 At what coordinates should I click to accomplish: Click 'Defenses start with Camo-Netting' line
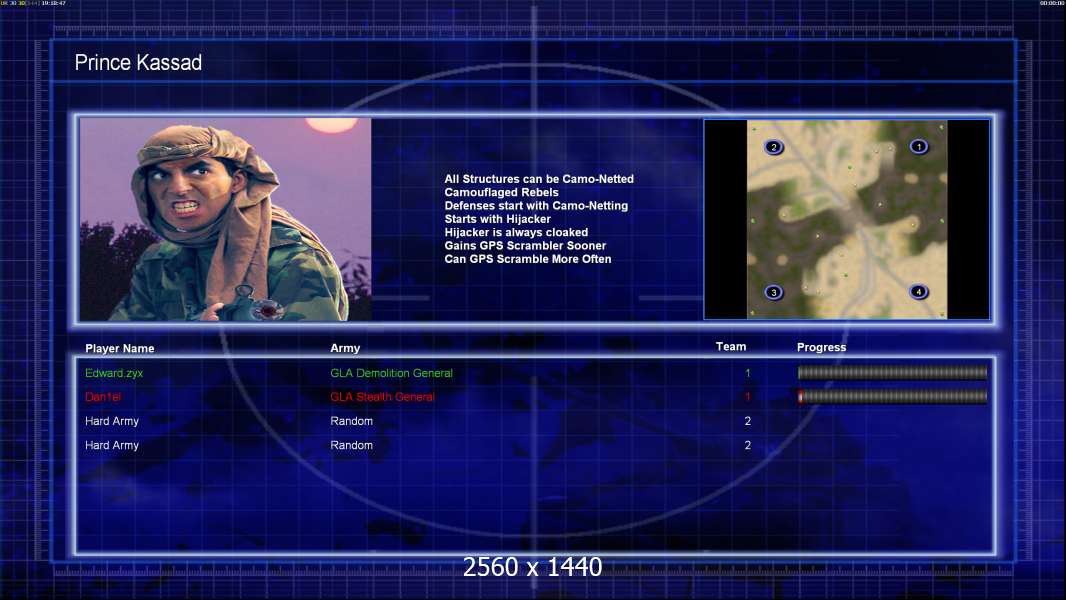(x=536, y=205)
